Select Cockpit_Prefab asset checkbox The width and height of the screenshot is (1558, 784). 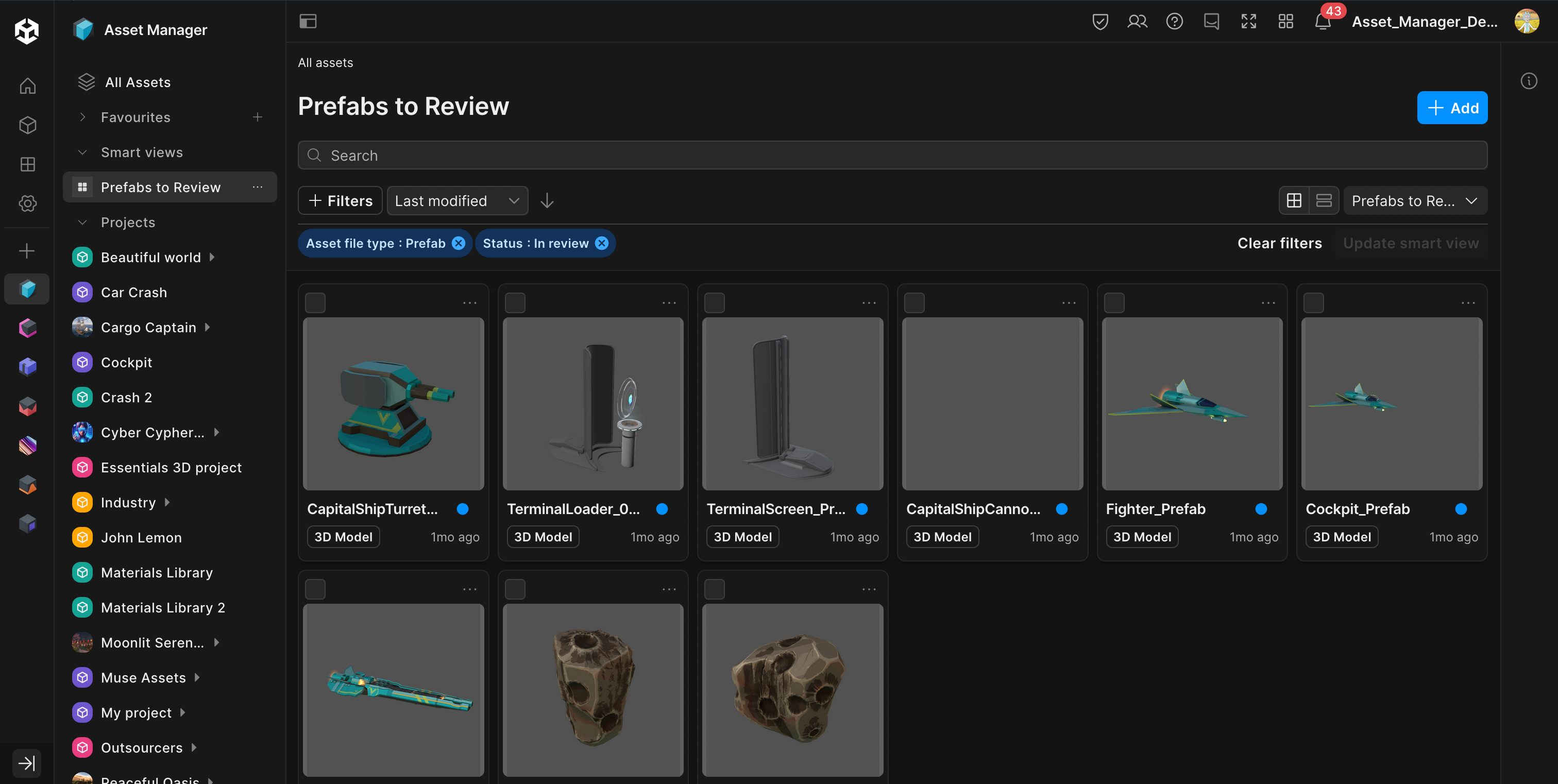1314,303
